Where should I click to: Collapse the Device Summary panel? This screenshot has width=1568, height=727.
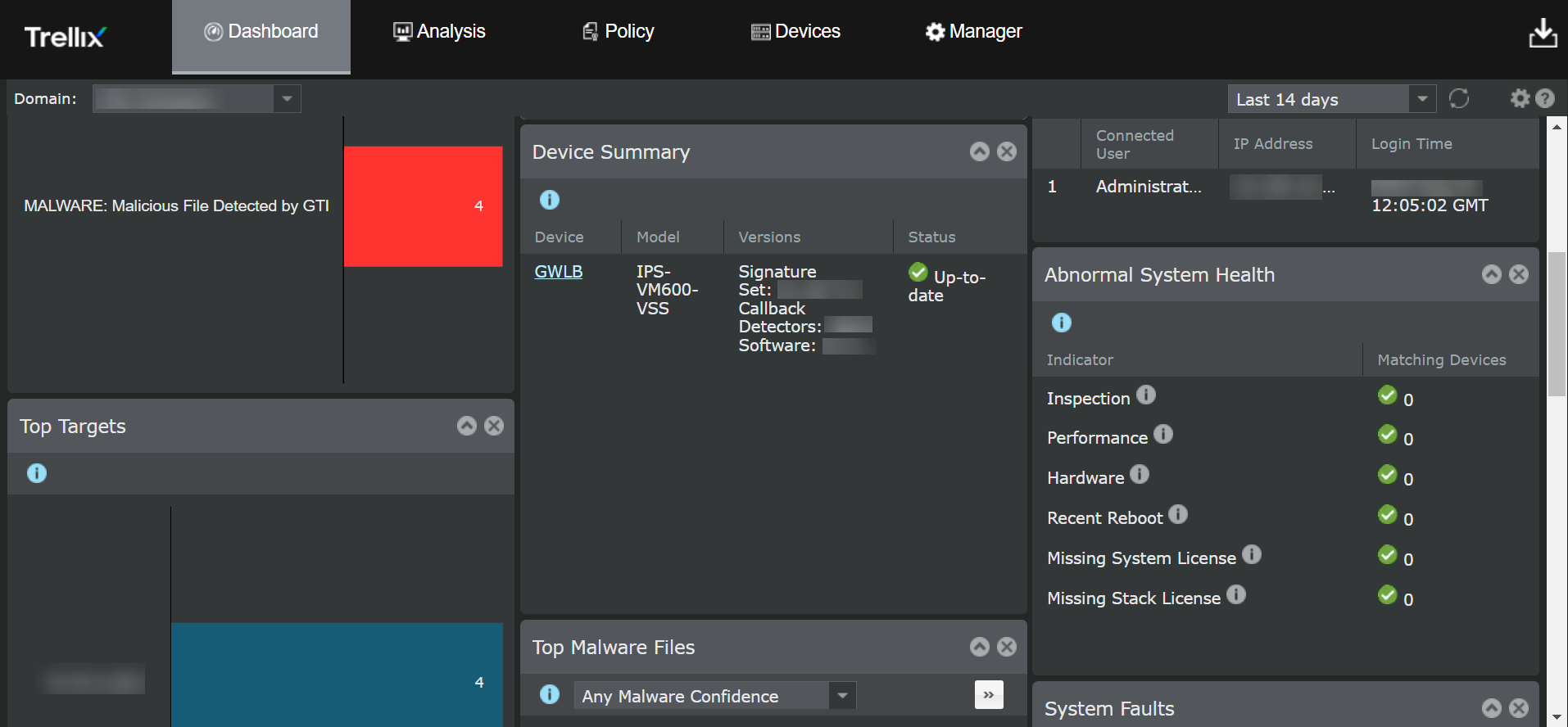(980, 152)
